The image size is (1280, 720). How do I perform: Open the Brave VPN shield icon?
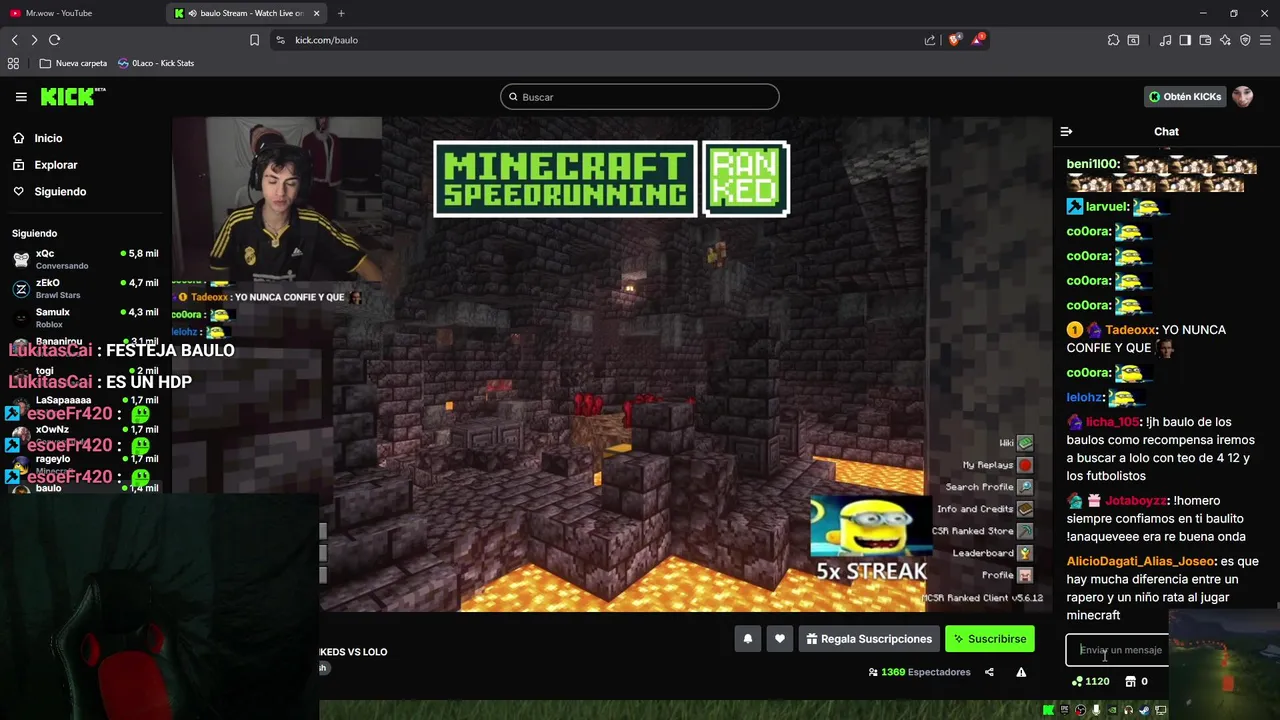1245,40
